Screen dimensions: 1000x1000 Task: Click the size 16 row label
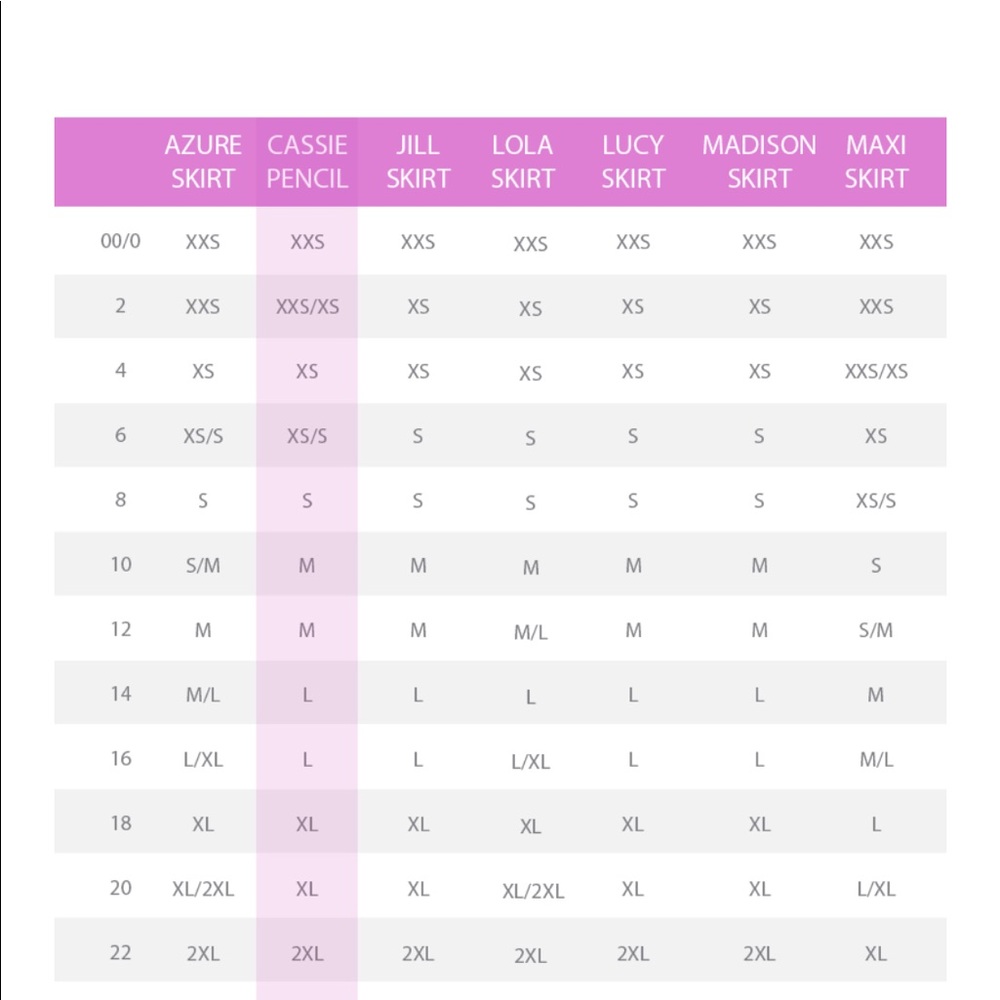(x=121, y=758)
